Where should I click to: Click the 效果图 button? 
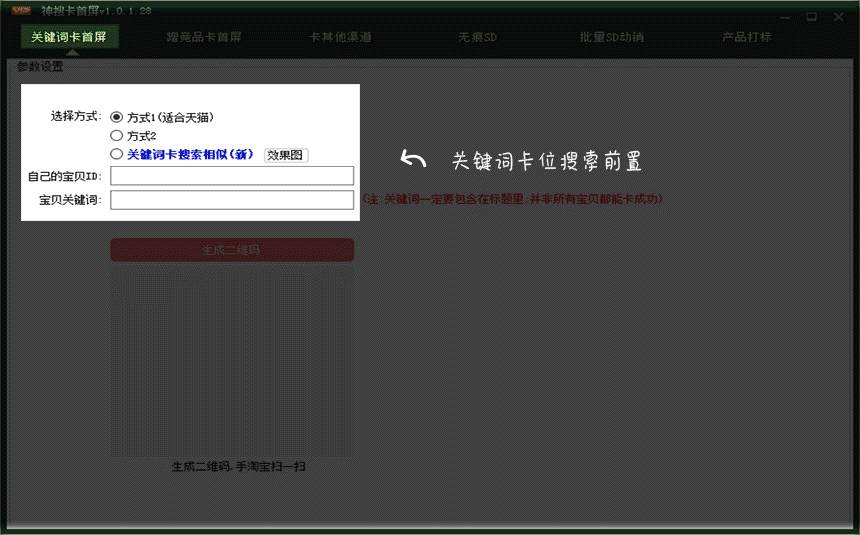pyautogui.click(x=286, y=155)
